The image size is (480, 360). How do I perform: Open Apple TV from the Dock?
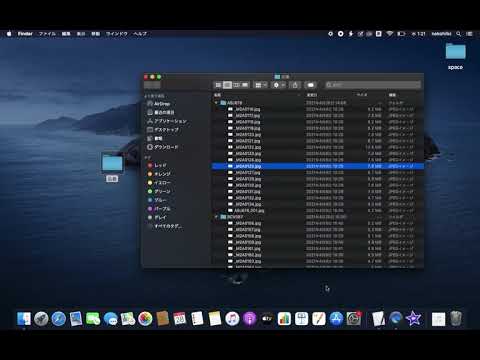267,319
